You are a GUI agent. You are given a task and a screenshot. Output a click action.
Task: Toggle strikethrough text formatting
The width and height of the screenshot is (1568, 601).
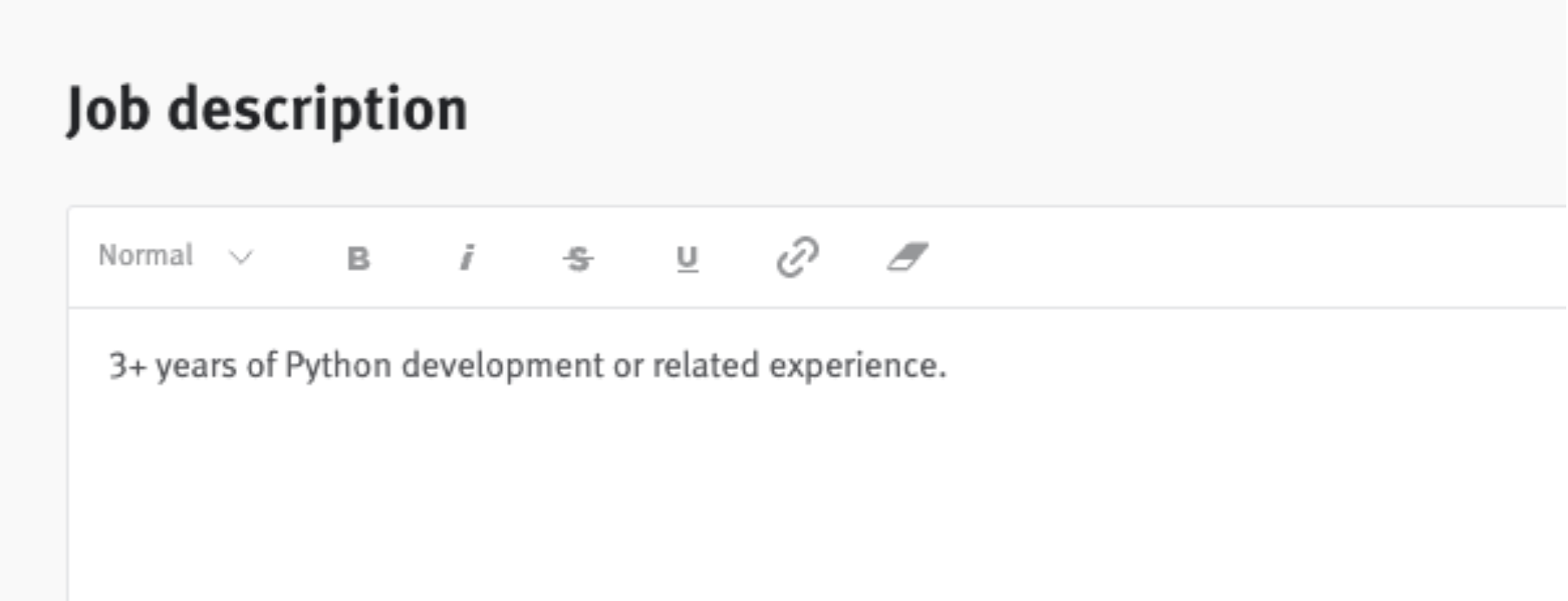577,258
